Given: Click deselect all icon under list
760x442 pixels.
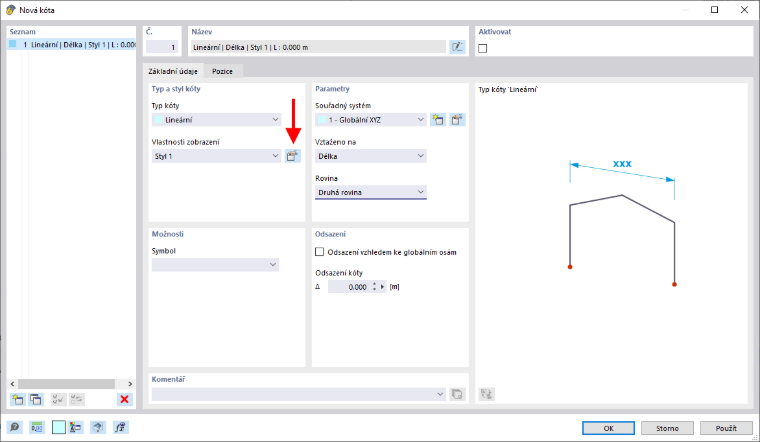Looking at the screenshot, I should click(x=77, y=399).
